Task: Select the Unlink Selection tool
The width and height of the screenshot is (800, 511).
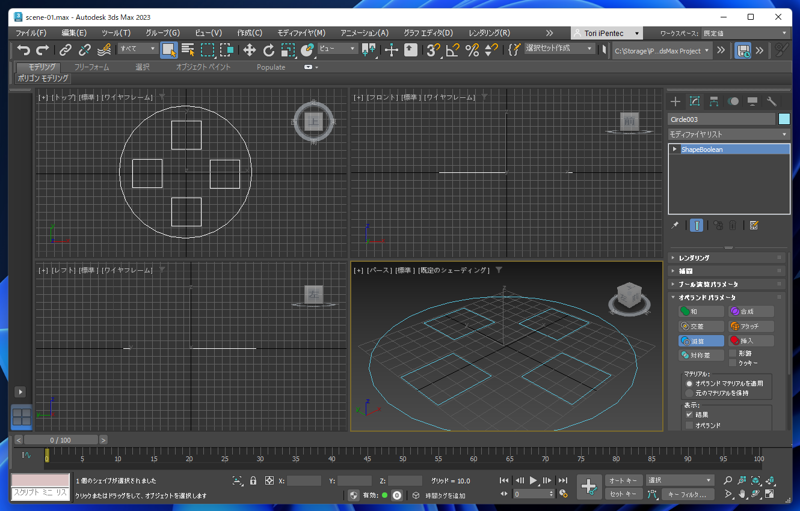Action: click(x=84, y=50)
